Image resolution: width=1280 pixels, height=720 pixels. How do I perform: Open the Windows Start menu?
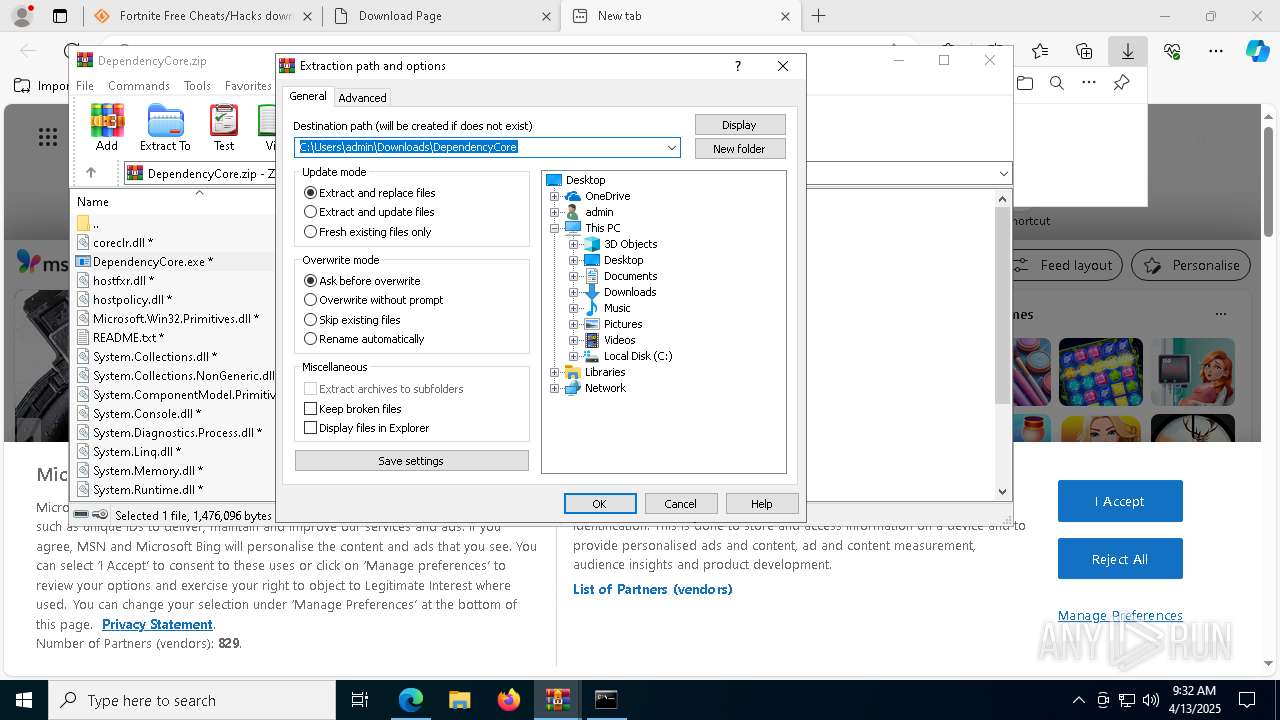24,700
